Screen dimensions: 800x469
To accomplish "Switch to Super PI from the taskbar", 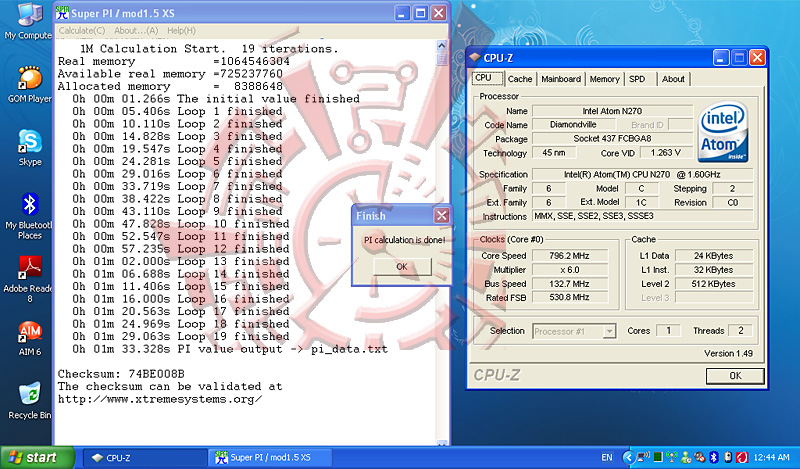I will tap(270, 458).
